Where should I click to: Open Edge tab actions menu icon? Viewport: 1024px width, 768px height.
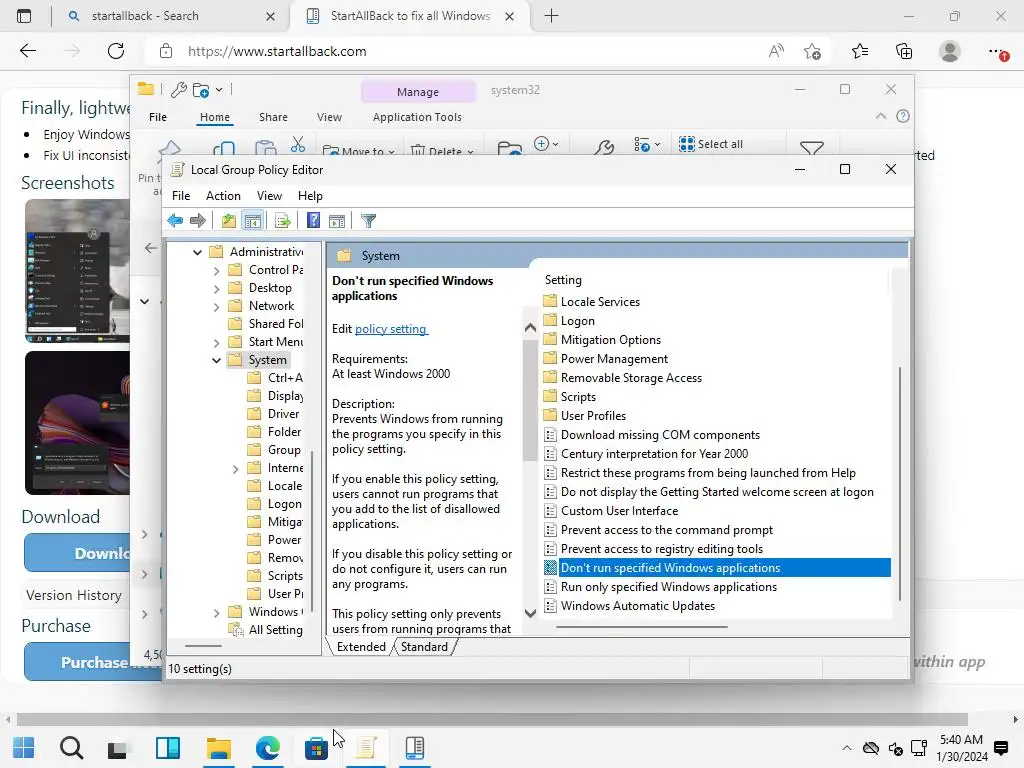click(x=24, y=16)
